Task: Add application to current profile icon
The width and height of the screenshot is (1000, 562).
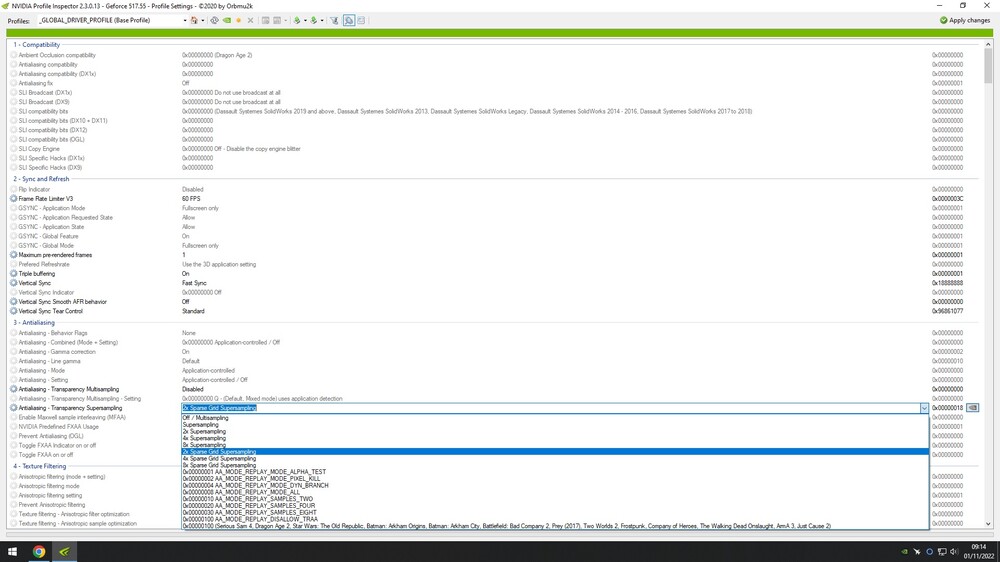Action: [265, 20]
